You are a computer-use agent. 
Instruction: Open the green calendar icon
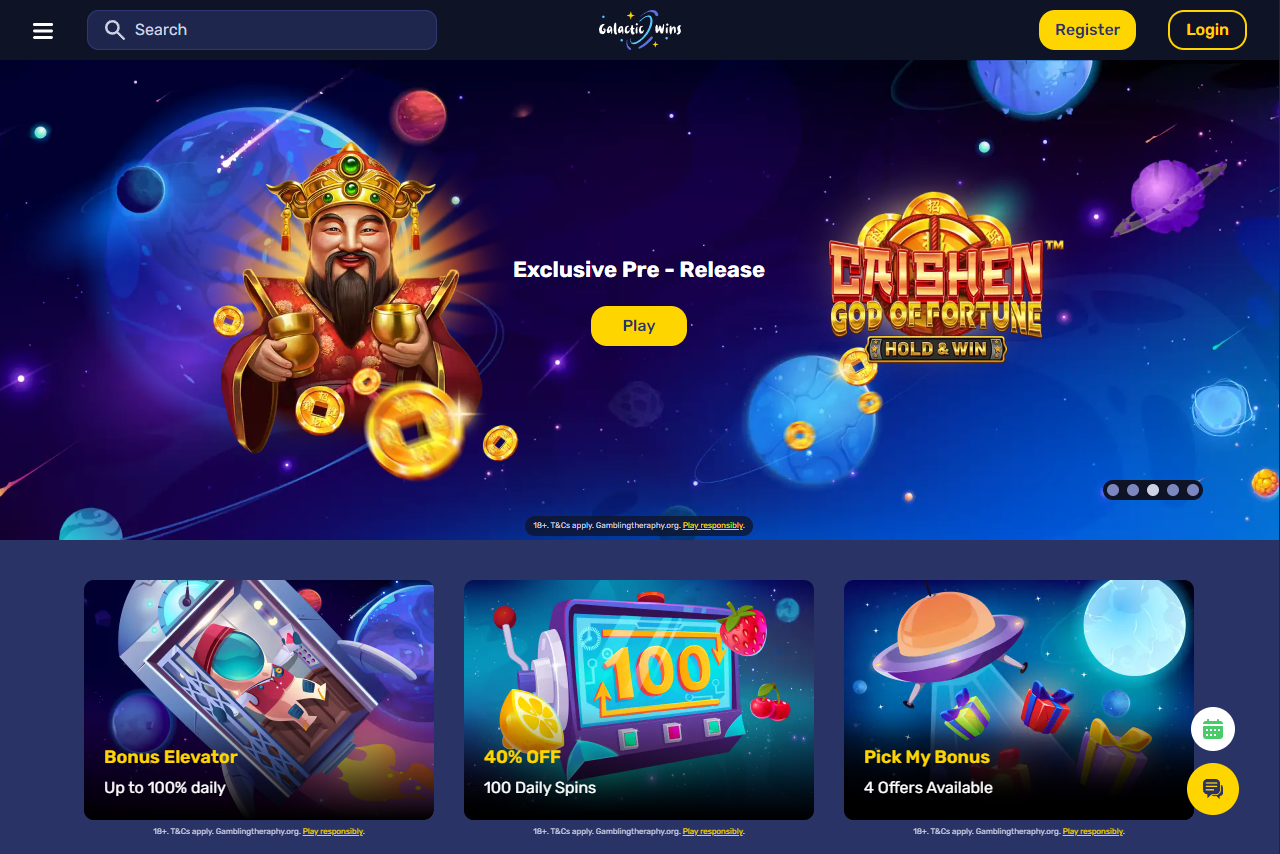[1213, 729]
